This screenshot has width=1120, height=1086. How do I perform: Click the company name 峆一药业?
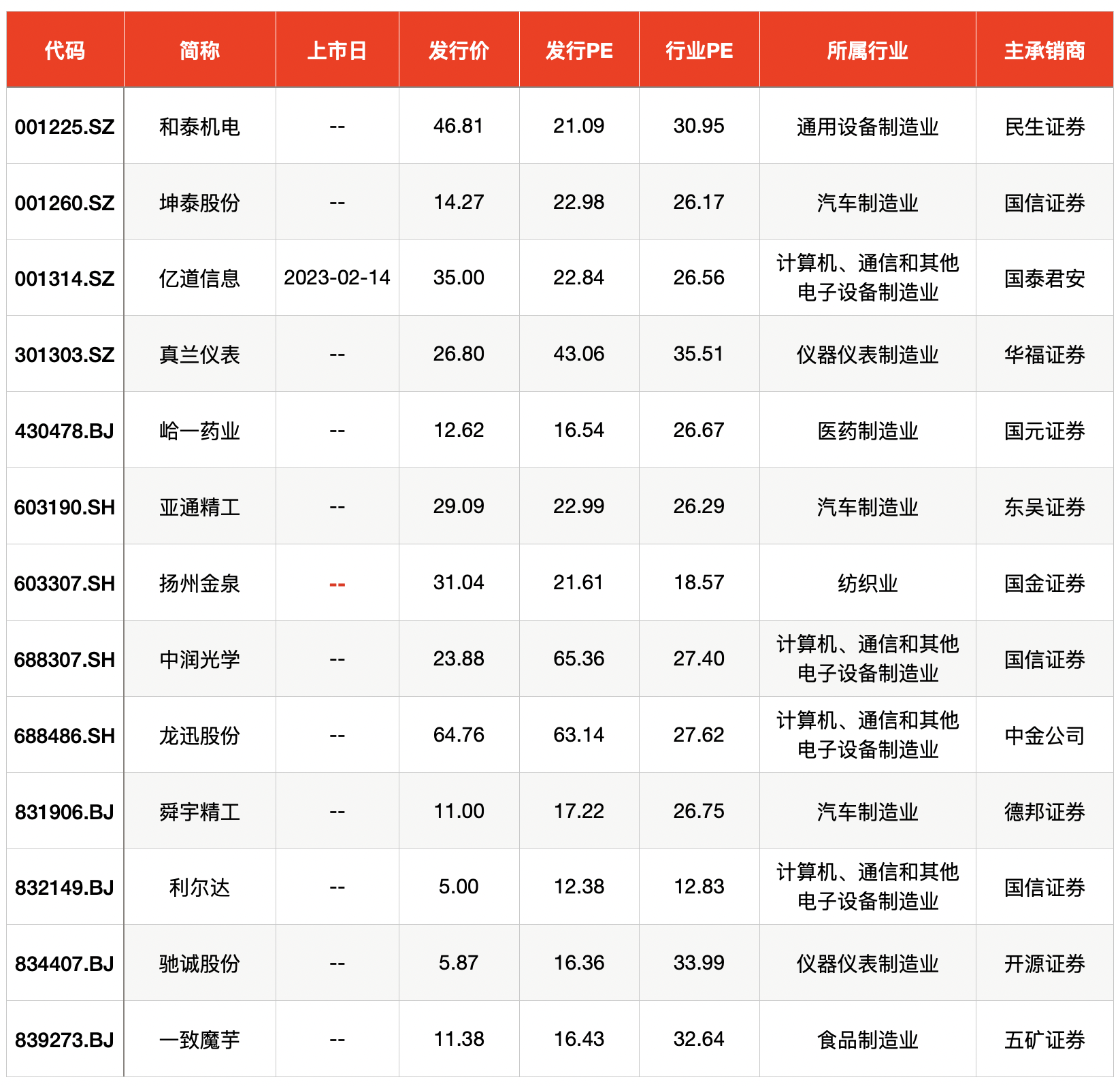199,431
